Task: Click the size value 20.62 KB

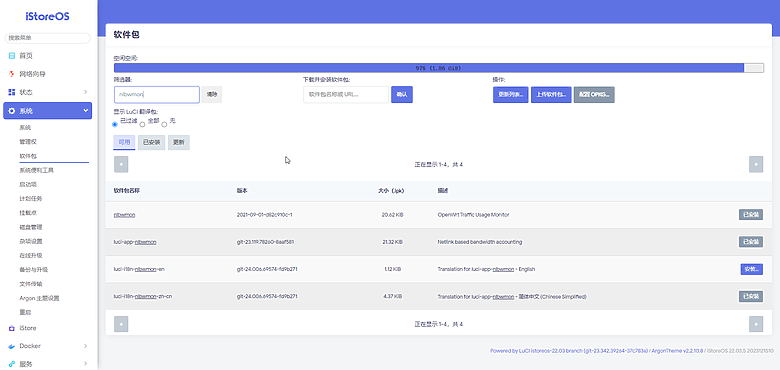Action: pos(392,215)
